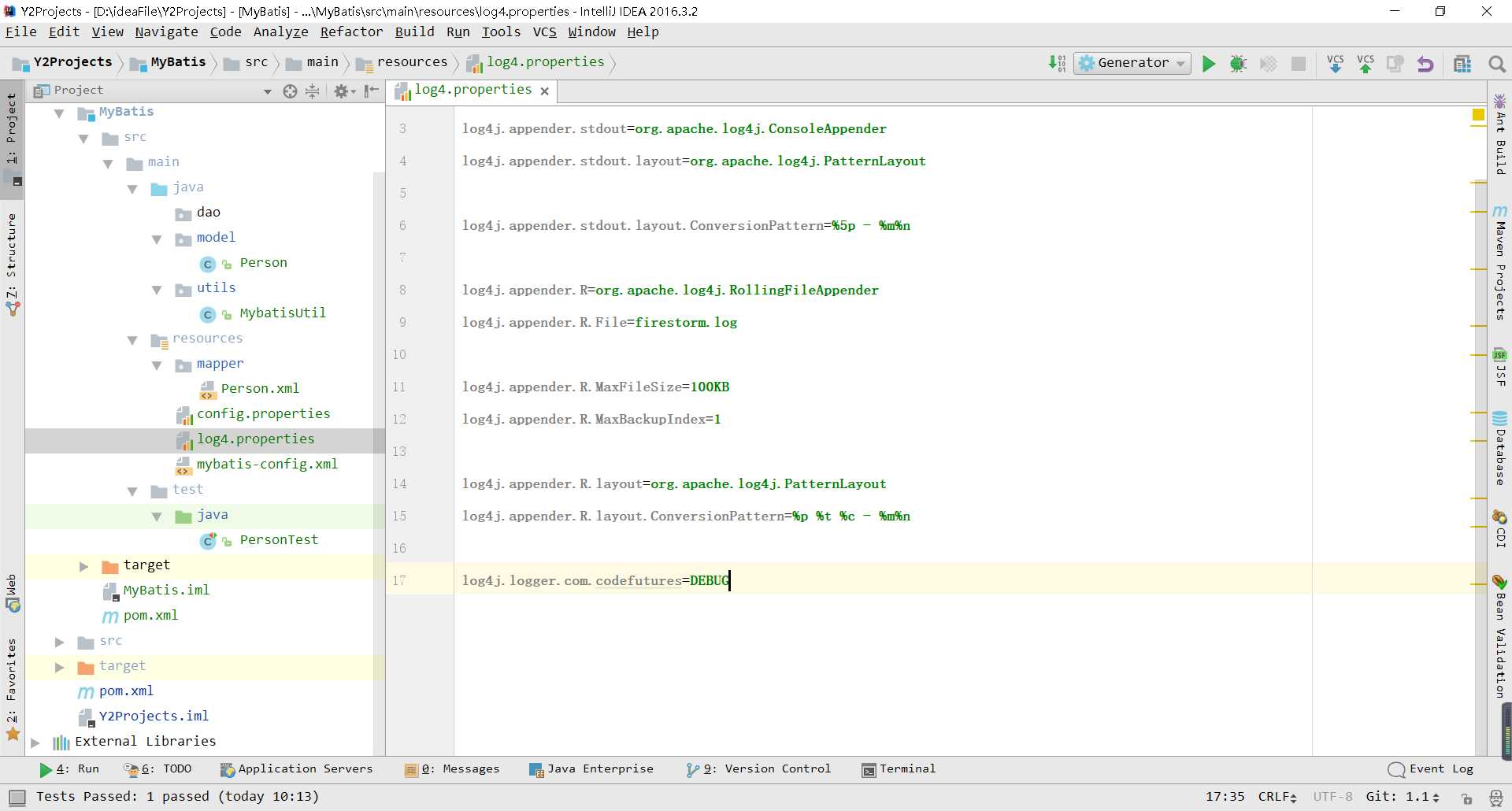Open the Event Log
Viewport: 1512px width, 811px height.
[1431, 769]
